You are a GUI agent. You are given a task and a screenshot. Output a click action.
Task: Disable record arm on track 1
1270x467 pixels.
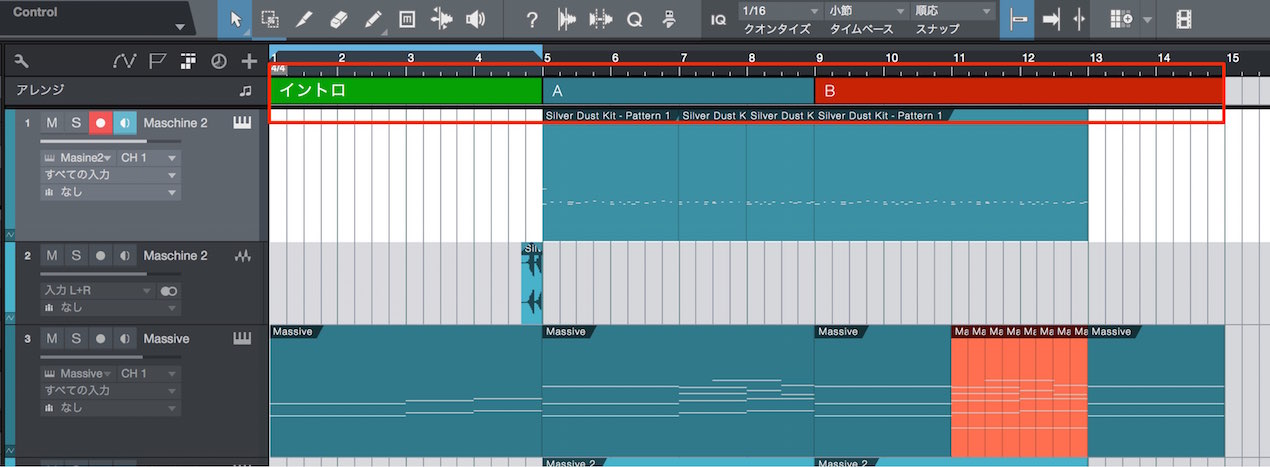click(100, 123)
